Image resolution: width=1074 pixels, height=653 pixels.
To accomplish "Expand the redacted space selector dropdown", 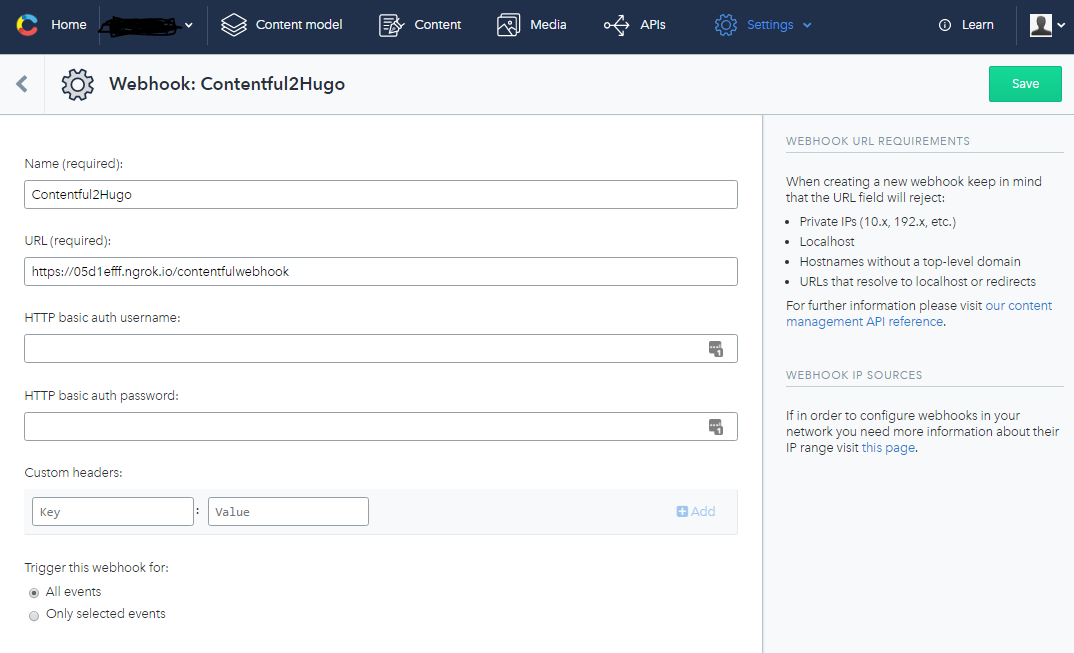I will [188, 25].
